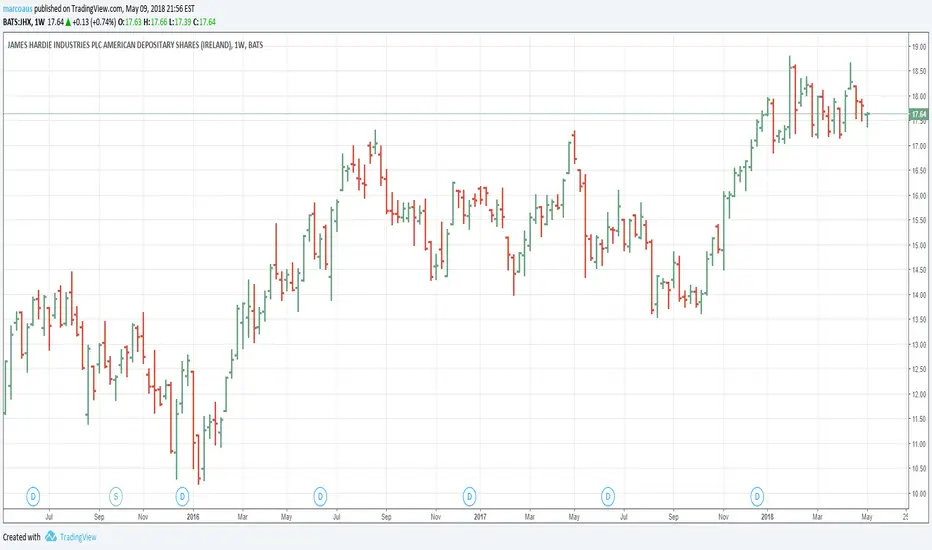Click the 13.00 price axis label
Viewport: 932px width, 550px height.
click(919, 345)
